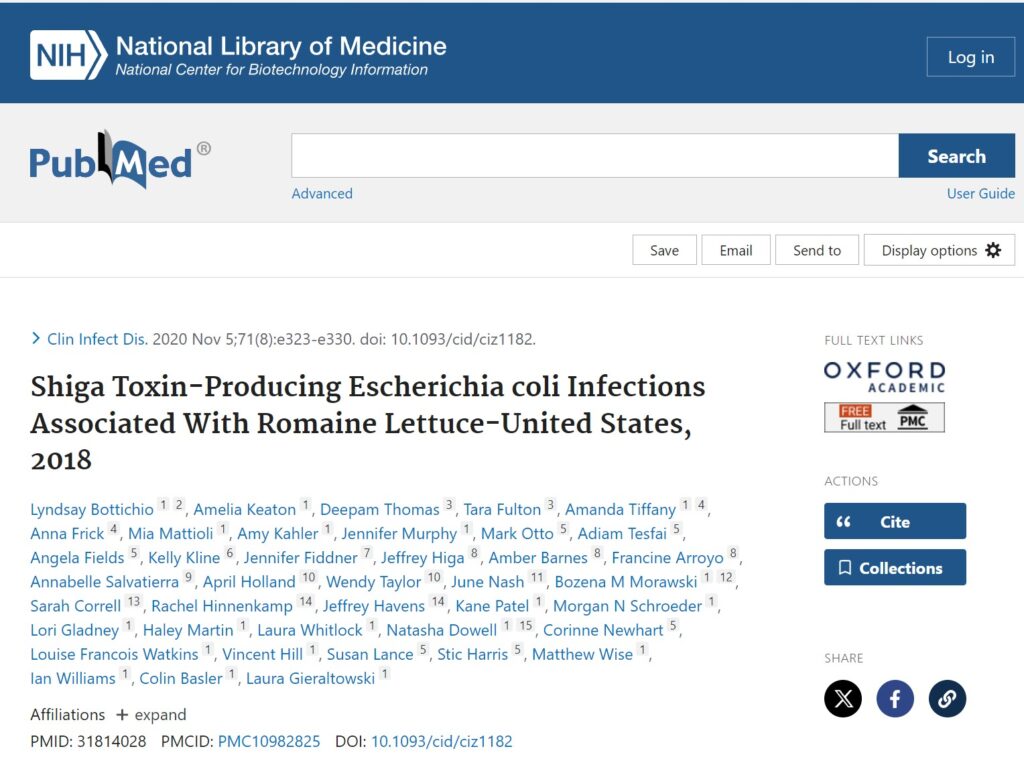Add article to Collections
This screenshot has width=1024, height=759.
pos(895,567)
